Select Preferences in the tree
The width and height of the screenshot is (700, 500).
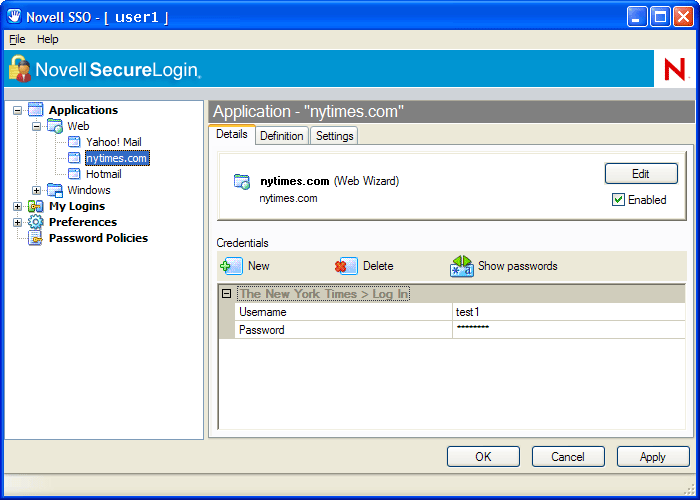[83, 222]
